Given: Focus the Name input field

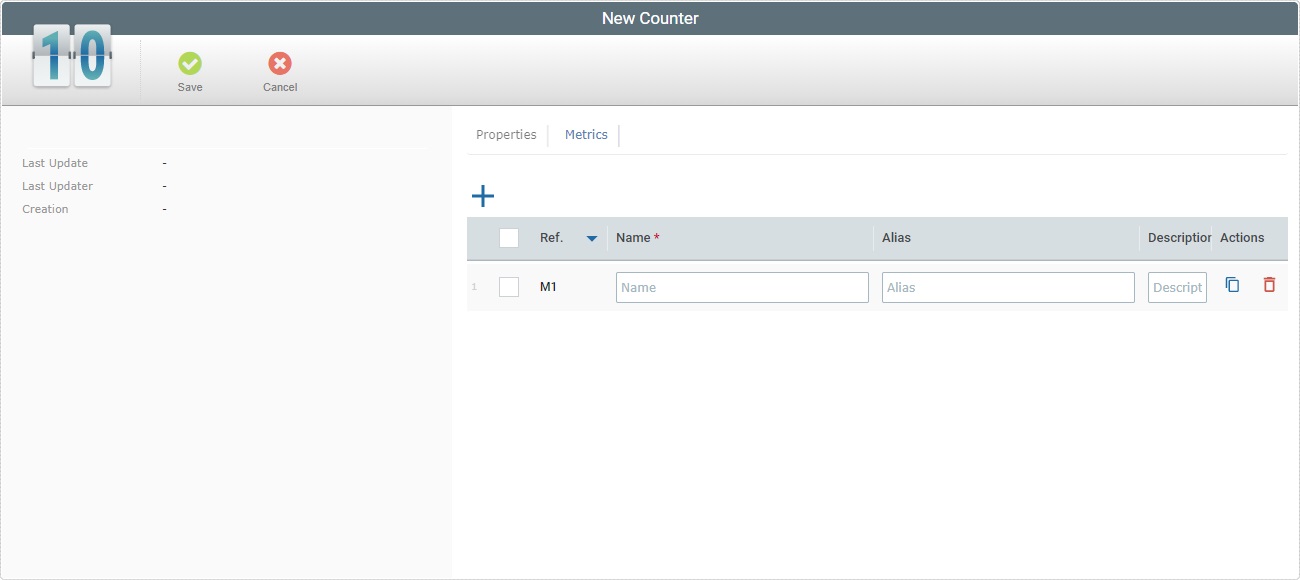Looking at the screenshot, I should tap(742, 287).
